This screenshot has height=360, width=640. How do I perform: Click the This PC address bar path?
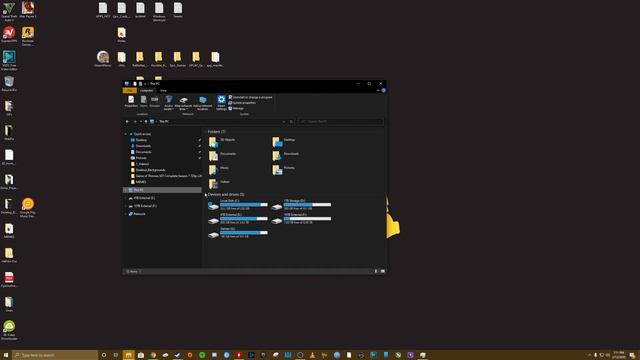tap(164, 121)
